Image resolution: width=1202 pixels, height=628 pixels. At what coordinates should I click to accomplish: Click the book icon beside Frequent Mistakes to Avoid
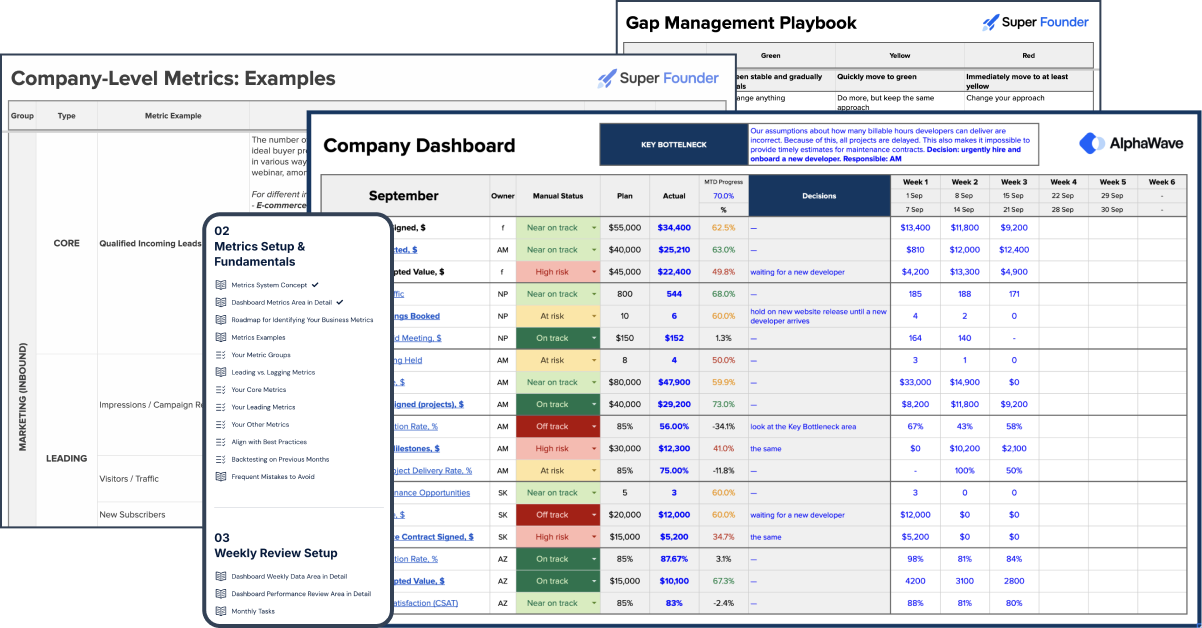pos(221,477)
